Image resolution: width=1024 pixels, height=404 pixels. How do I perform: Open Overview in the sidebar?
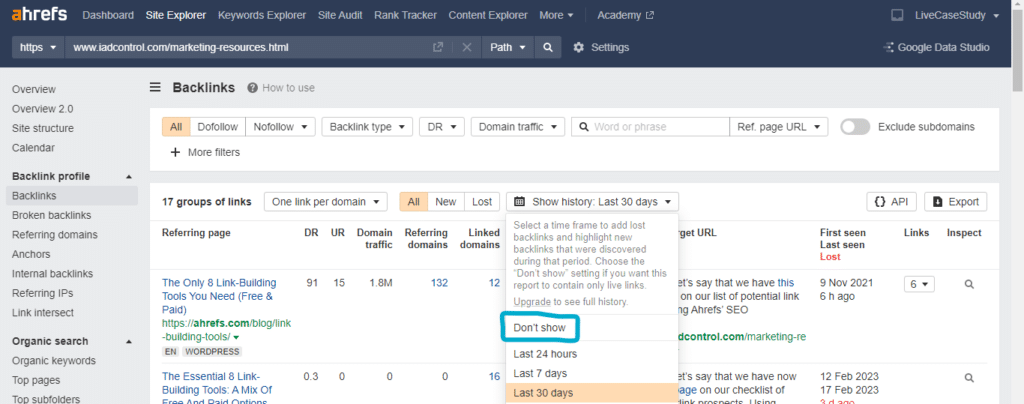click(34, 89)
